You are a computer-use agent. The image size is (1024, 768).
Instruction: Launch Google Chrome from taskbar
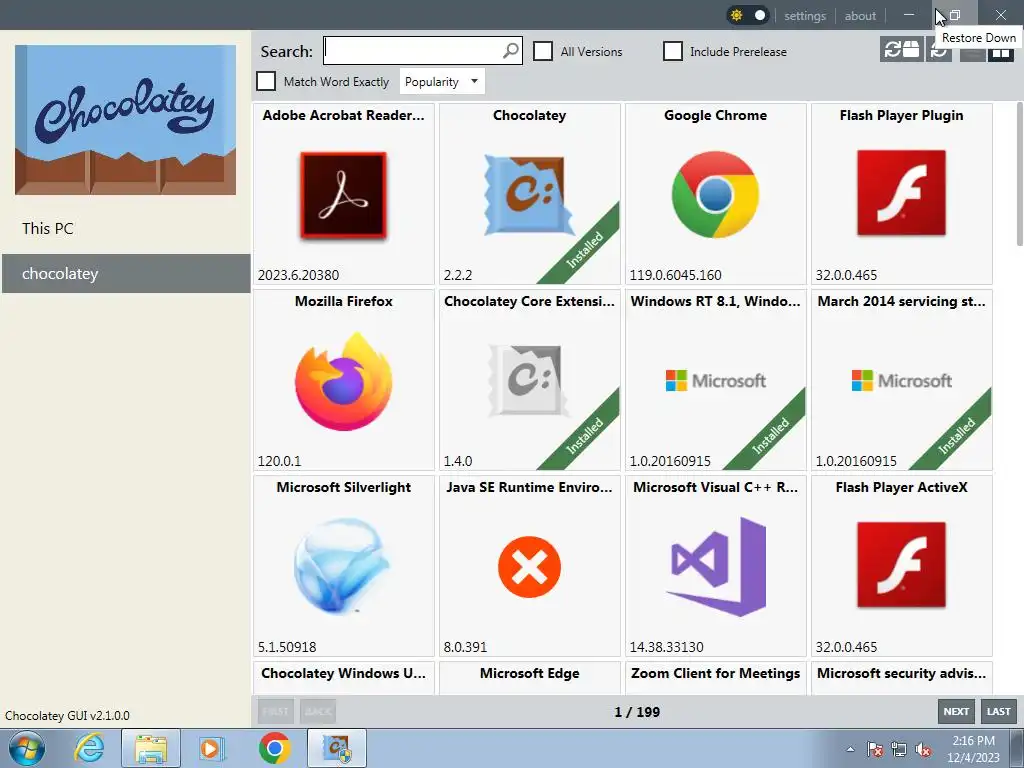coord(274,748)
